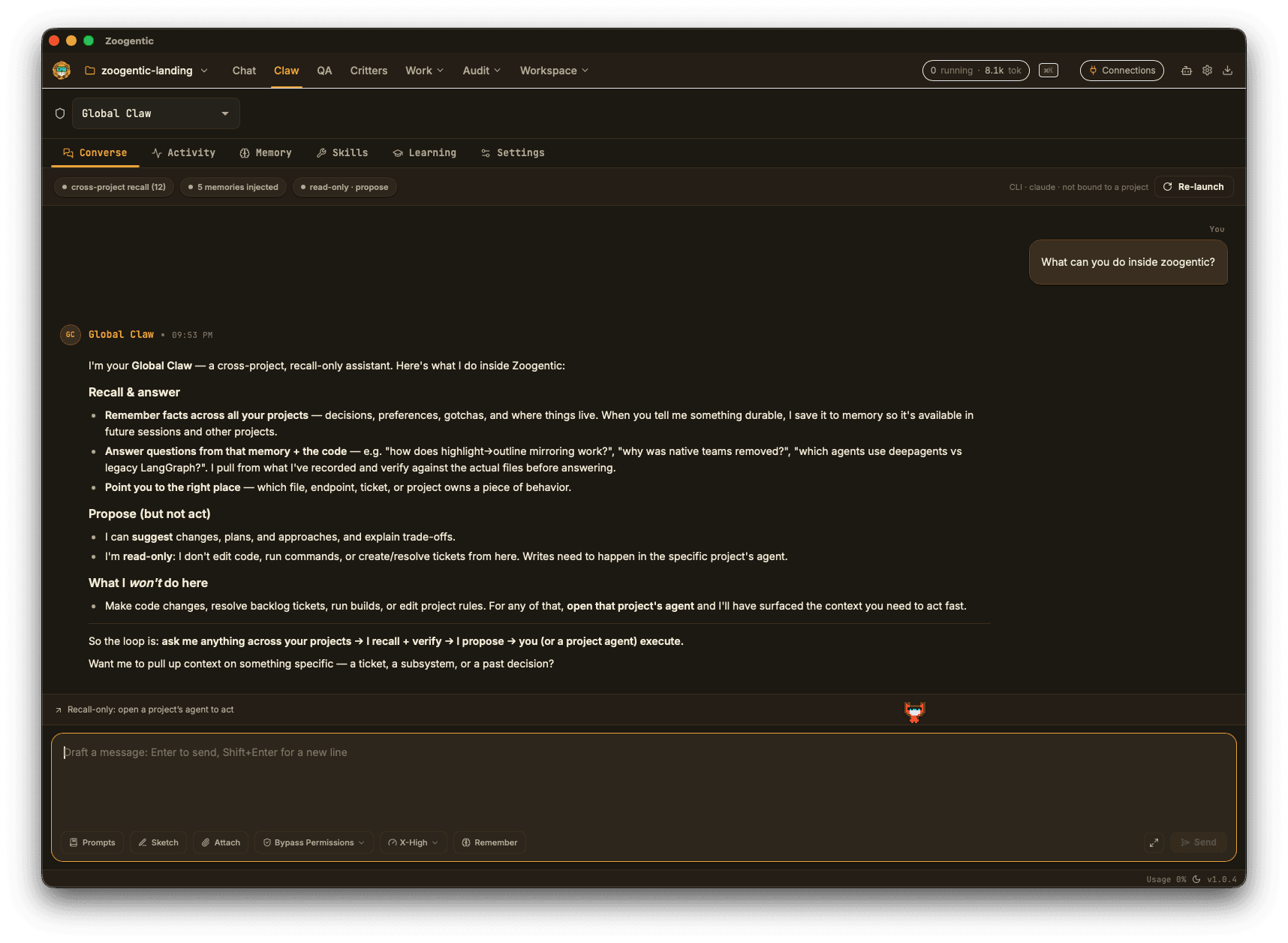This screenshot has width=1288, height=943.
Task: Expand the Audit menu
Action: 482,71
